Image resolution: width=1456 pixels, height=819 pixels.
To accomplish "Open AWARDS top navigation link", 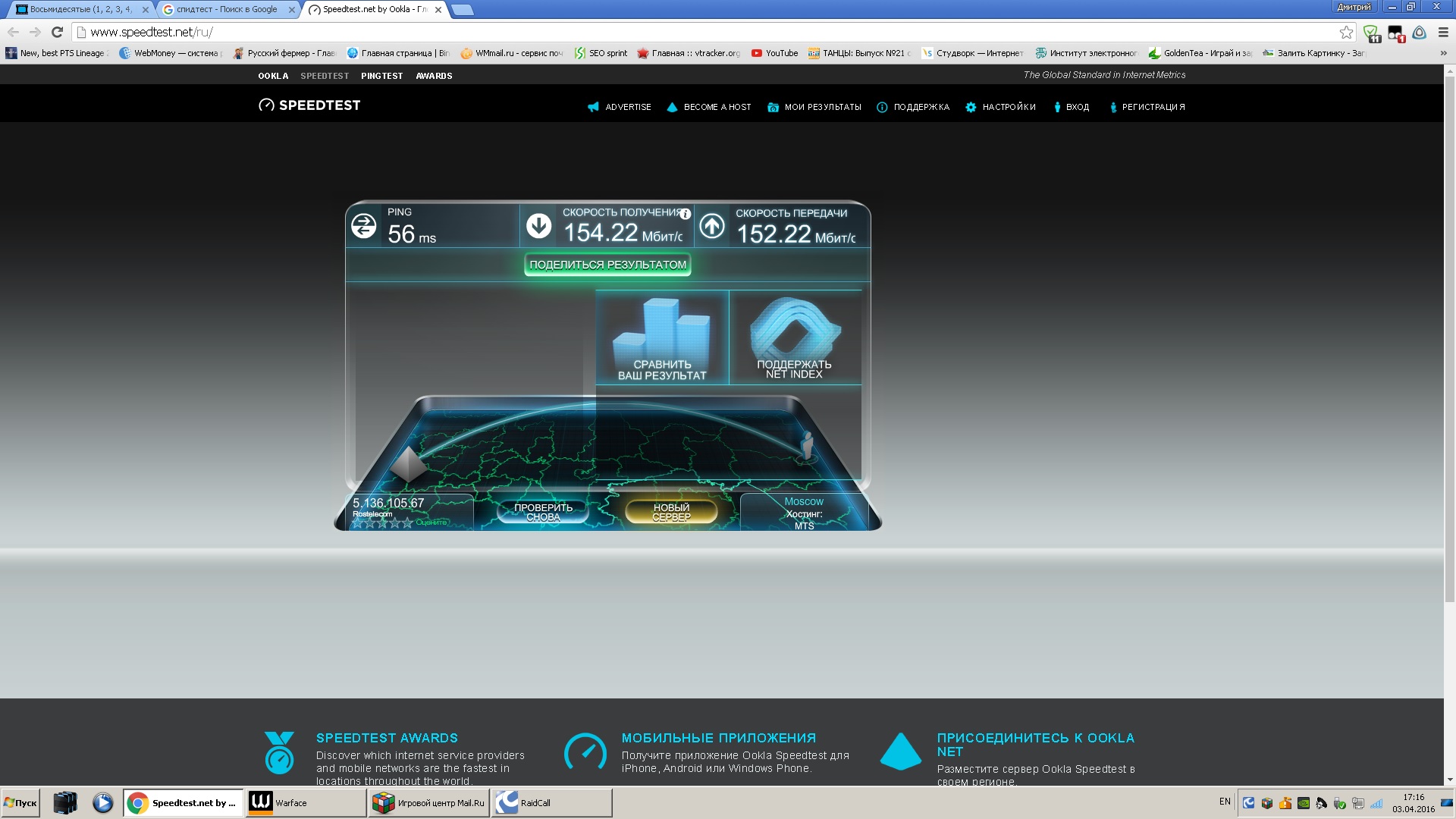I will (434, 76).
